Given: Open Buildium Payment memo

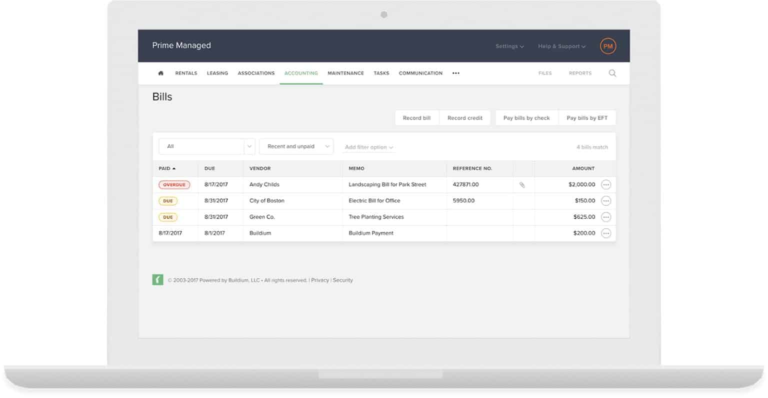Looking at the screenshot, I should [371, 233].
